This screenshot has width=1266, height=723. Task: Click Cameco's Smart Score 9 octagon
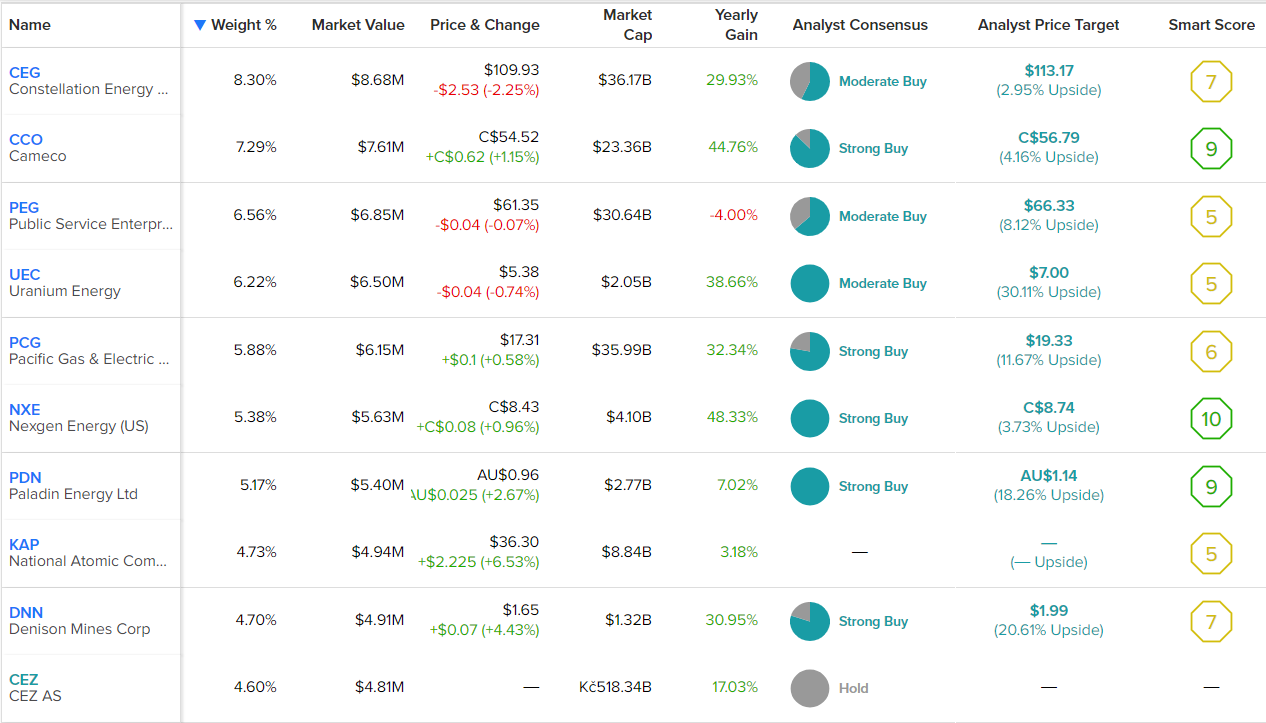tap(1211, 149)
